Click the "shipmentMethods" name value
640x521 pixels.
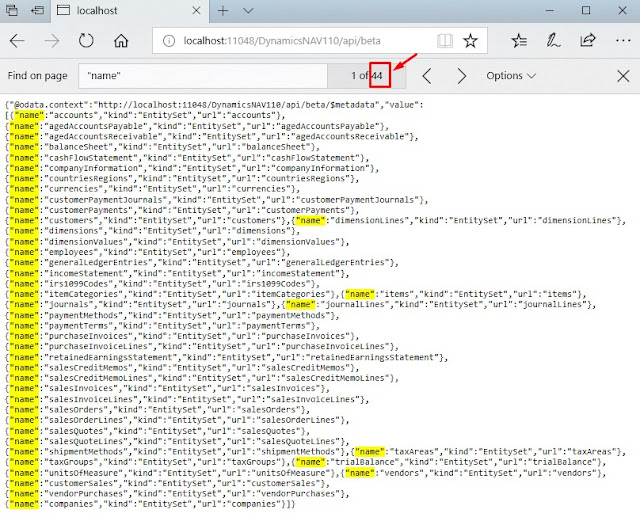tap(89, 452)
